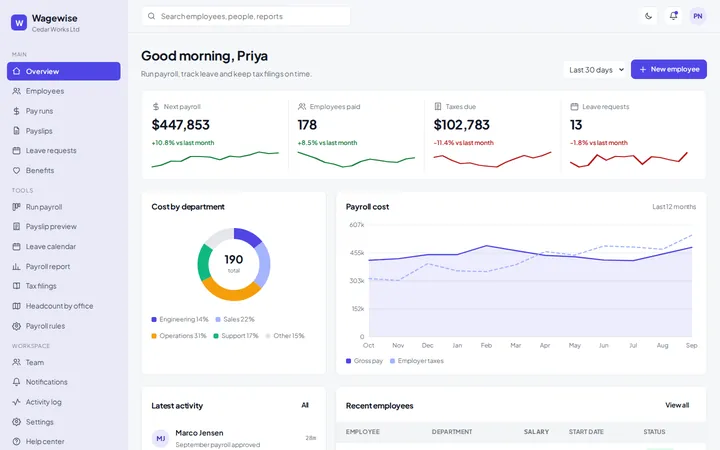Image resolution: width=720 pixels, height=450 pixels.
Task: Click the Notifications bell icon in sidebar
Action: (17, 382)
